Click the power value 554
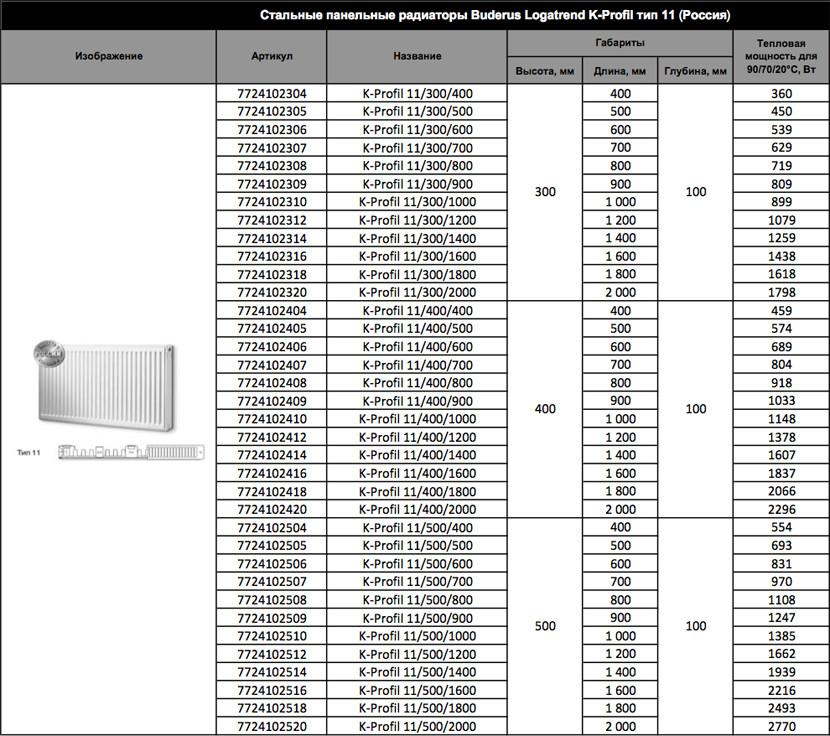 point(781,527)
